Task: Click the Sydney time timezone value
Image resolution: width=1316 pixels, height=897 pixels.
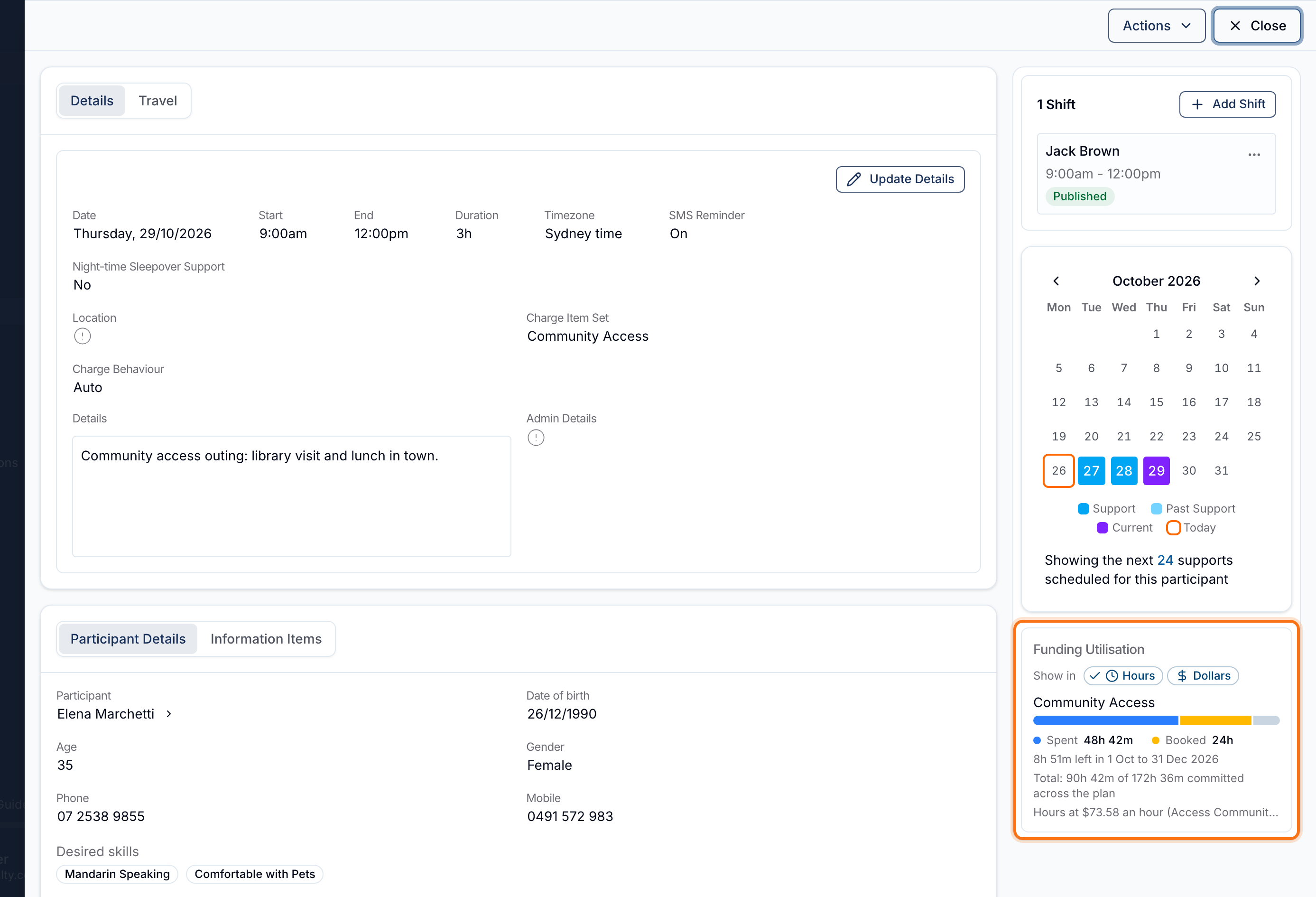Action: click(x=583, y=234)
